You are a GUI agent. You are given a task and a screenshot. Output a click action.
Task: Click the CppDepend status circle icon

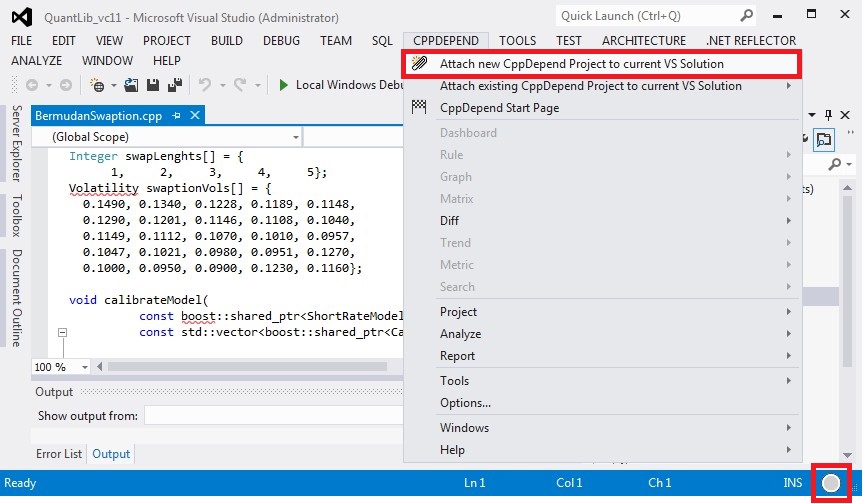(x=831, y=484)
